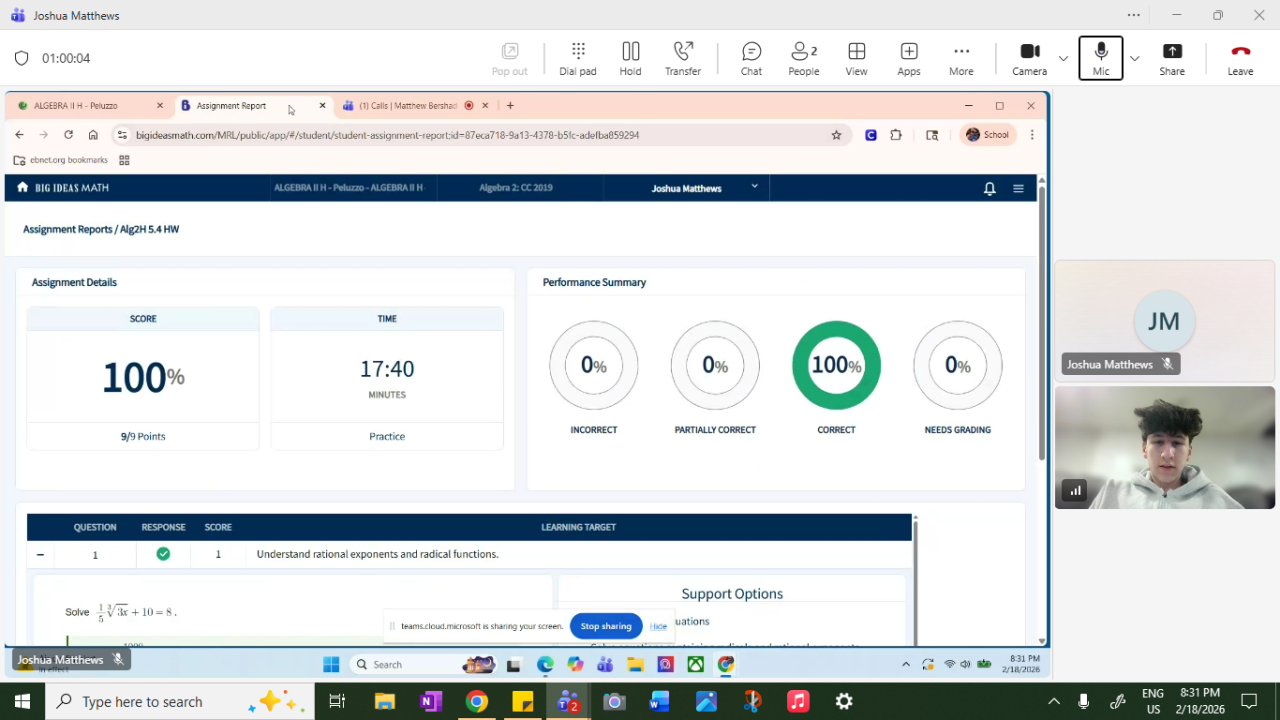Leave the call
The height and width of the screenshot is (720, 1280).
coord(1240,58)
